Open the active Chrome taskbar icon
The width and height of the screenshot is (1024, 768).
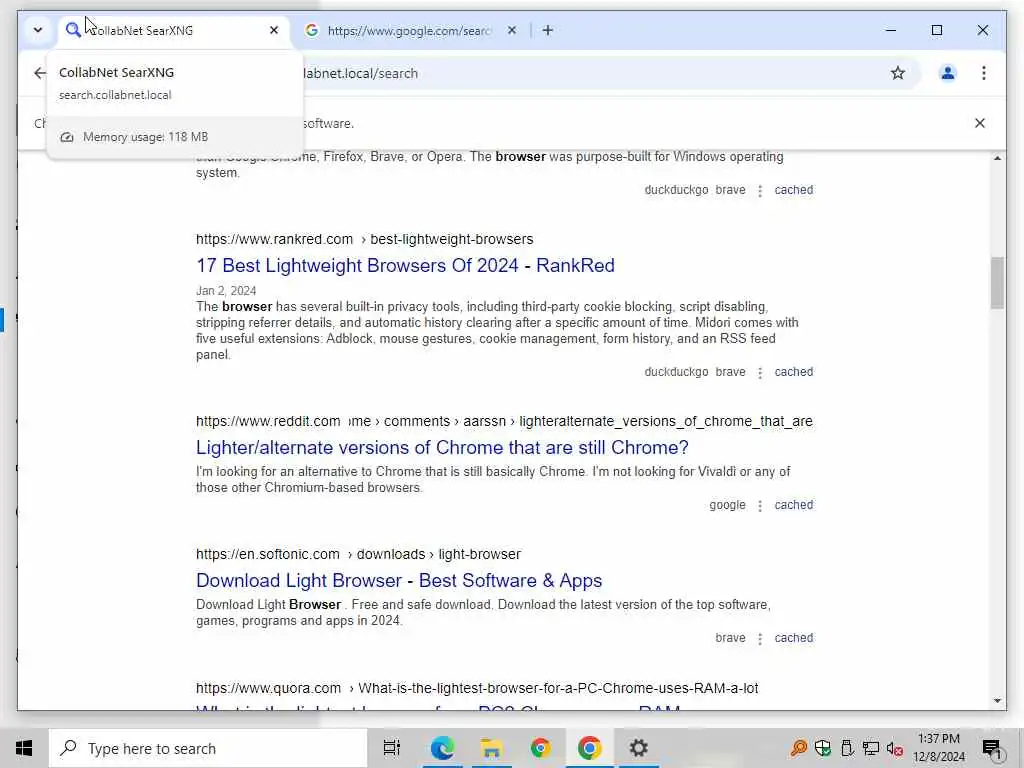click(589, 748)
